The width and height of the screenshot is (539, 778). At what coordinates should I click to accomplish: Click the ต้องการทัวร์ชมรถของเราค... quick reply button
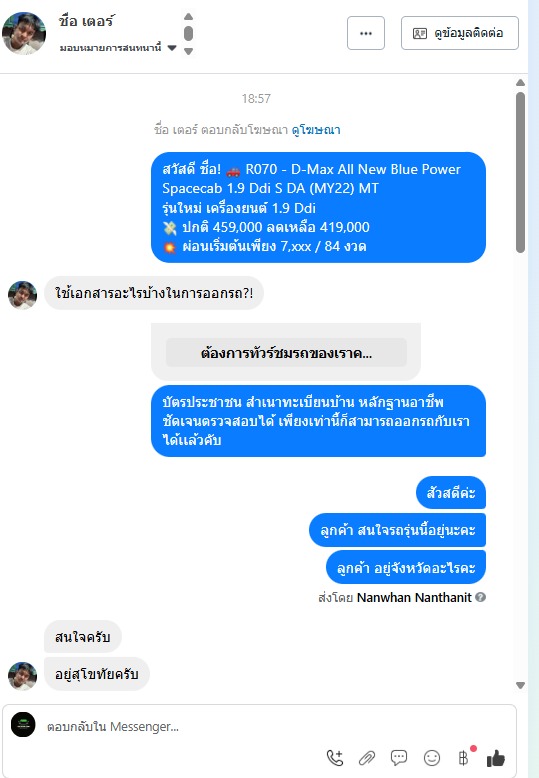click(286, 353)
